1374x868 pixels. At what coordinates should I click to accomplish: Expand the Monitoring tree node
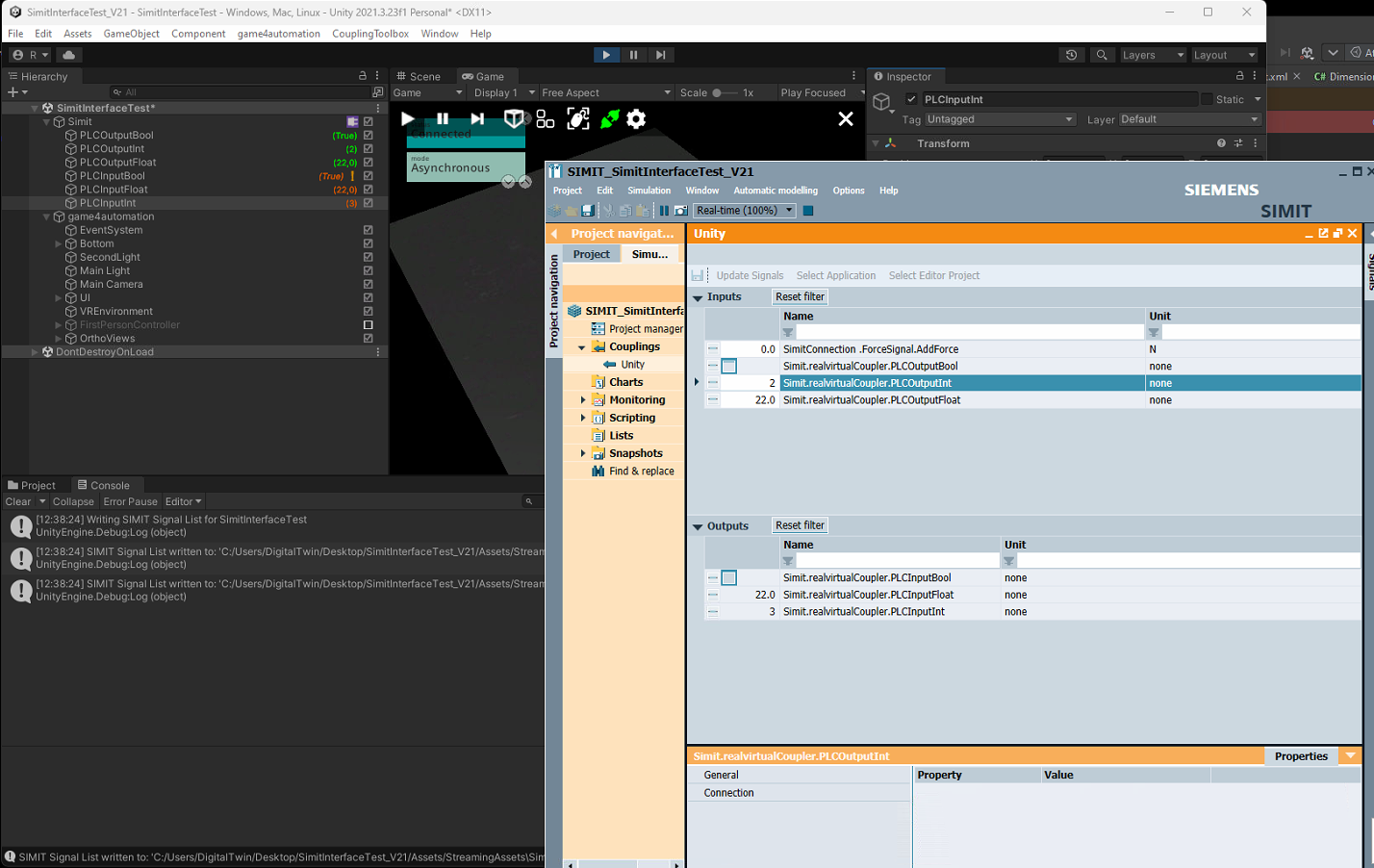pos(583,400)
